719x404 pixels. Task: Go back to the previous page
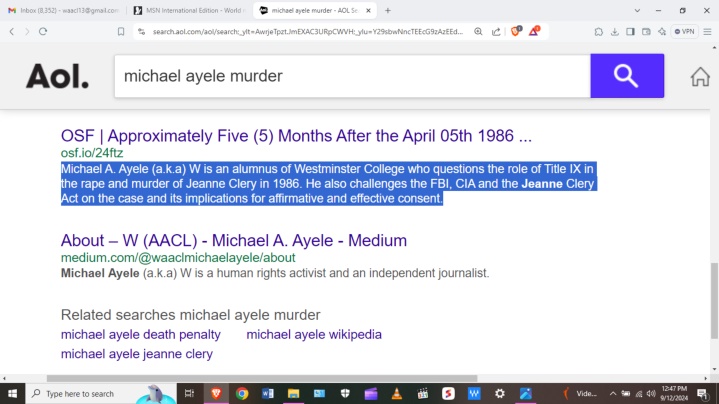(12, 32)
